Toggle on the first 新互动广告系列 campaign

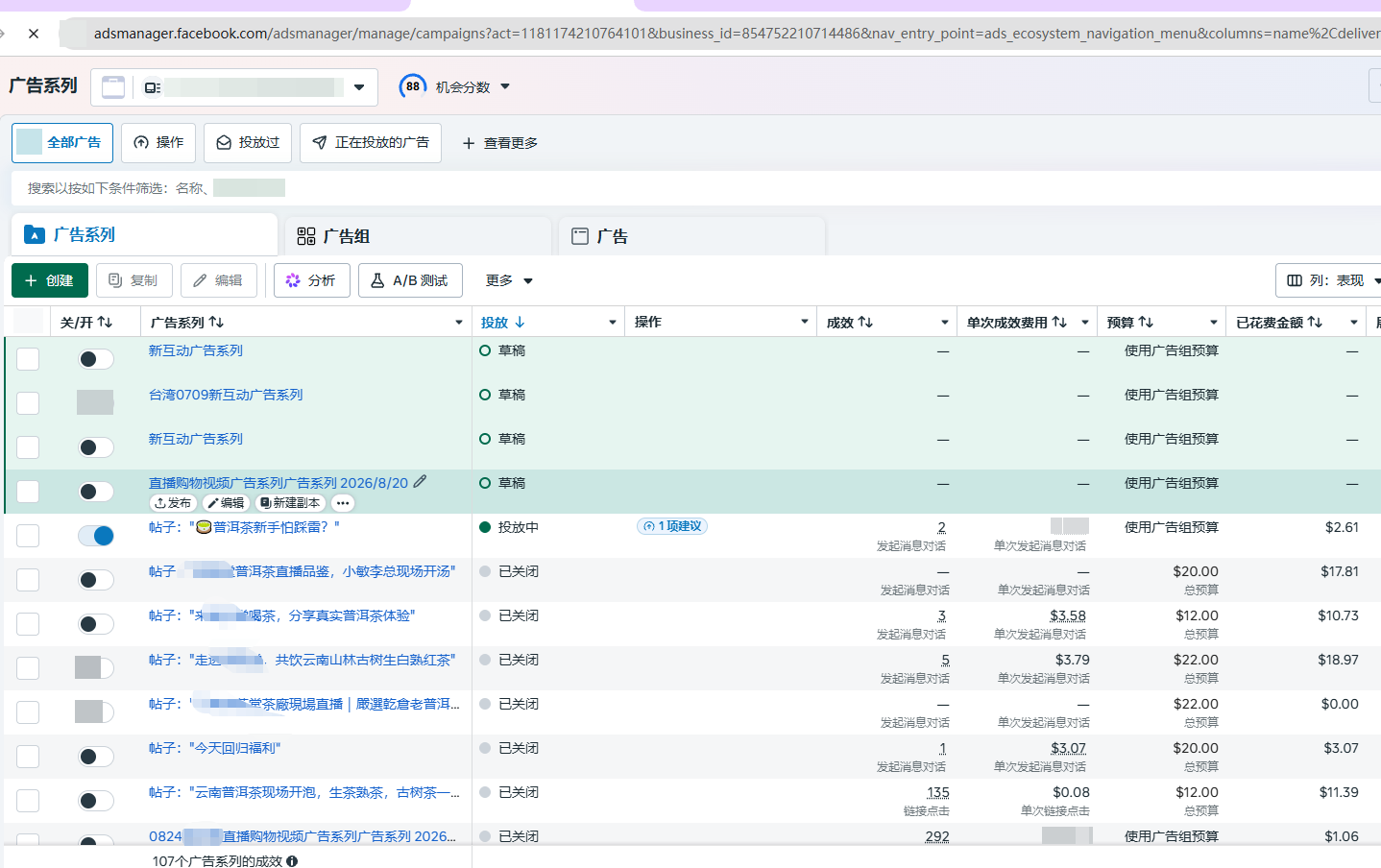[96, 358]
